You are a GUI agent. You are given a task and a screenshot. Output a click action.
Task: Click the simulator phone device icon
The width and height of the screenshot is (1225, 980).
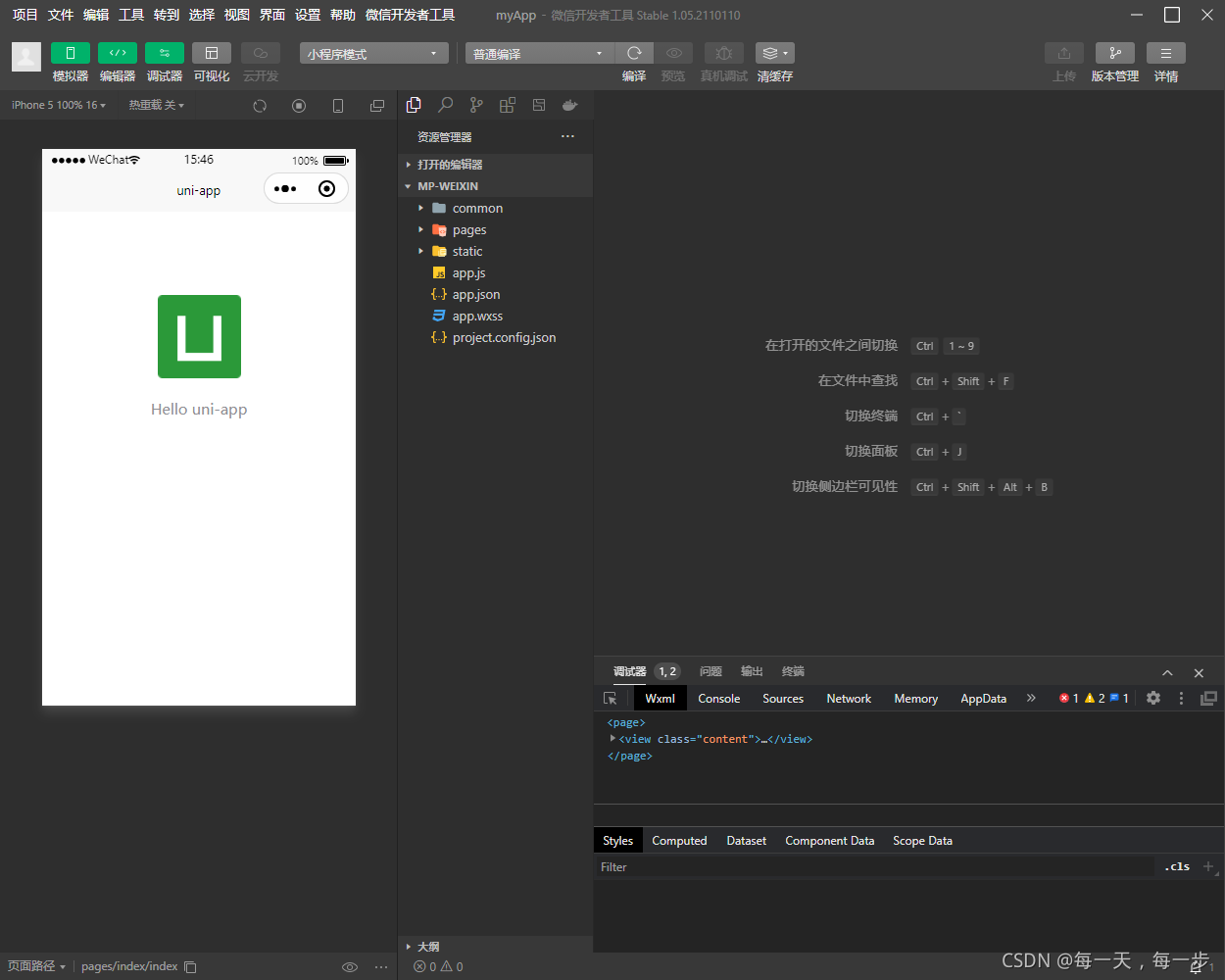pyautogui.click(x=338, y=106)
